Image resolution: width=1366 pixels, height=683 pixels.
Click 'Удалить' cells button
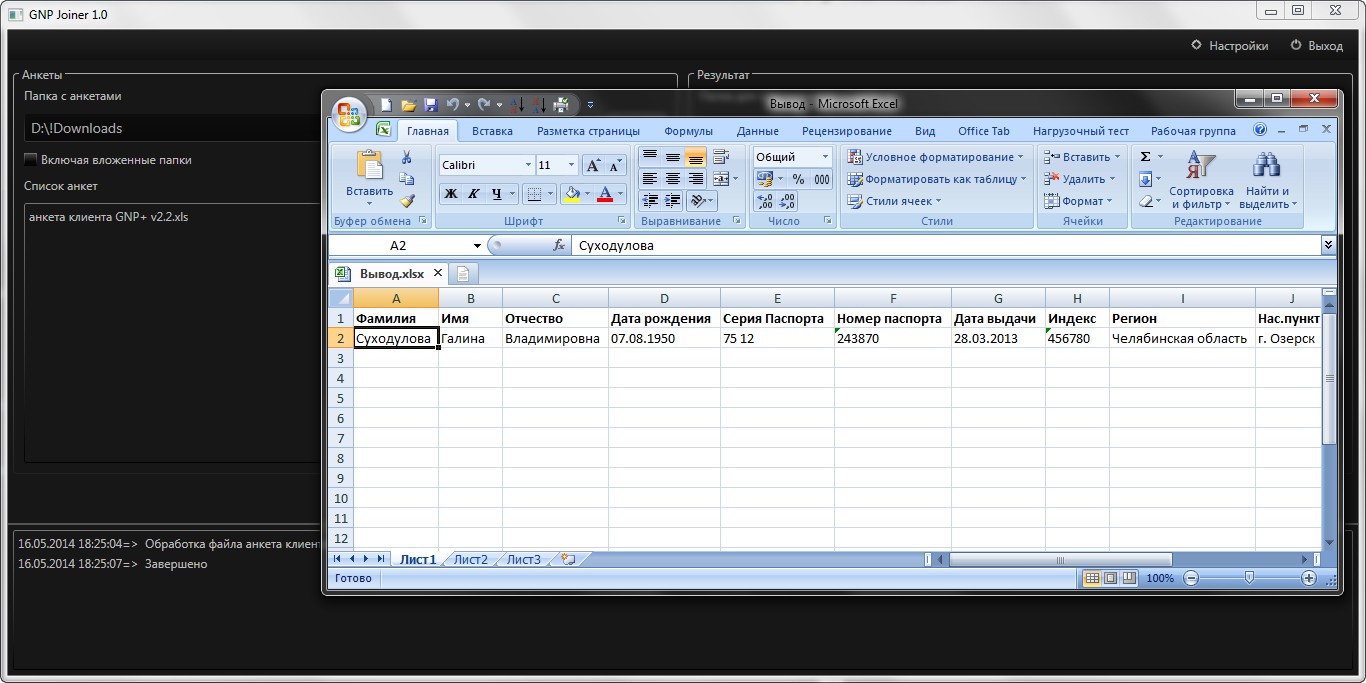1079,179
